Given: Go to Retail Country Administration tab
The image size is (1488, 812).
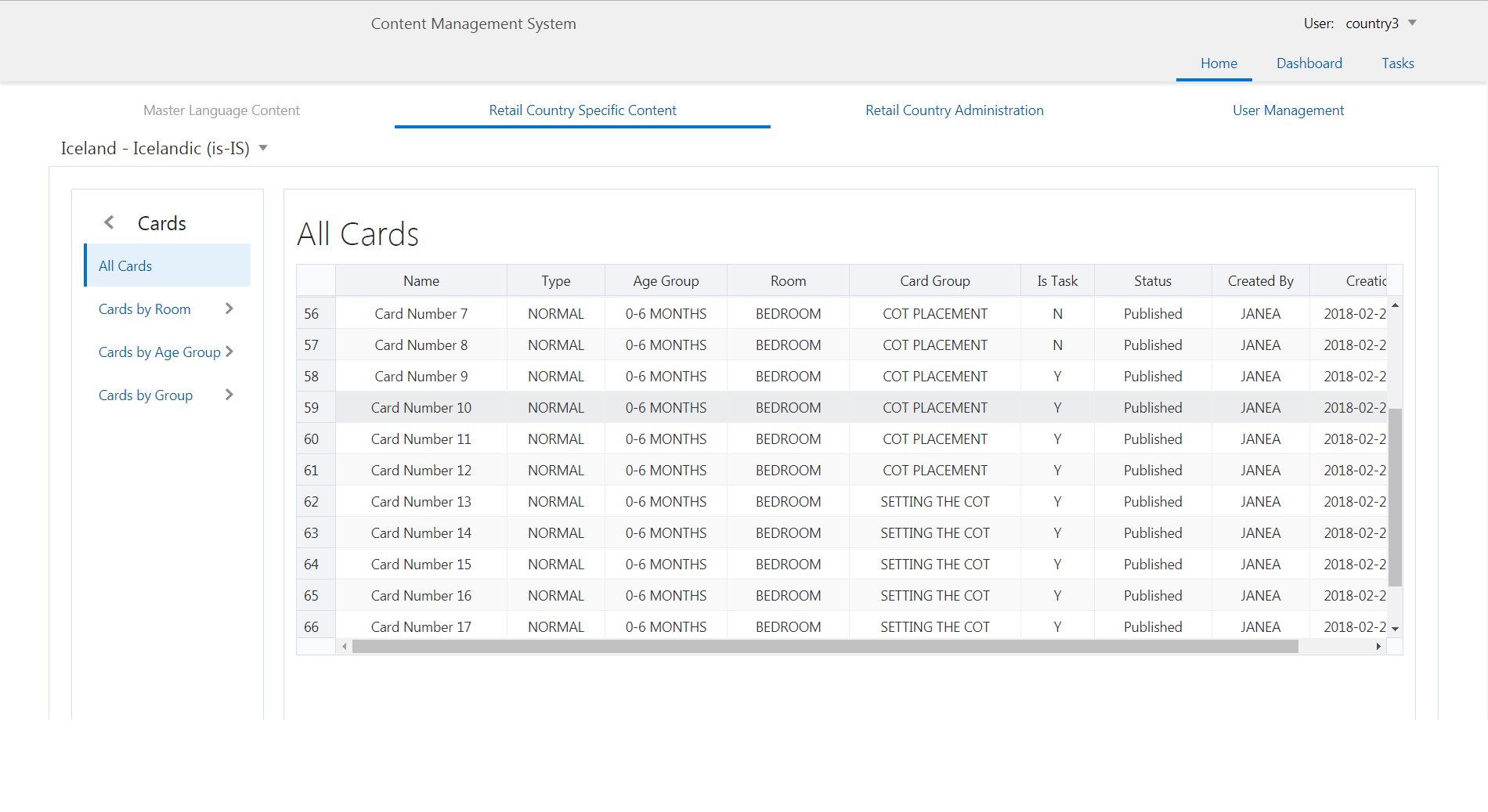Looking at the screenshot, I should [x=954, y=110].
